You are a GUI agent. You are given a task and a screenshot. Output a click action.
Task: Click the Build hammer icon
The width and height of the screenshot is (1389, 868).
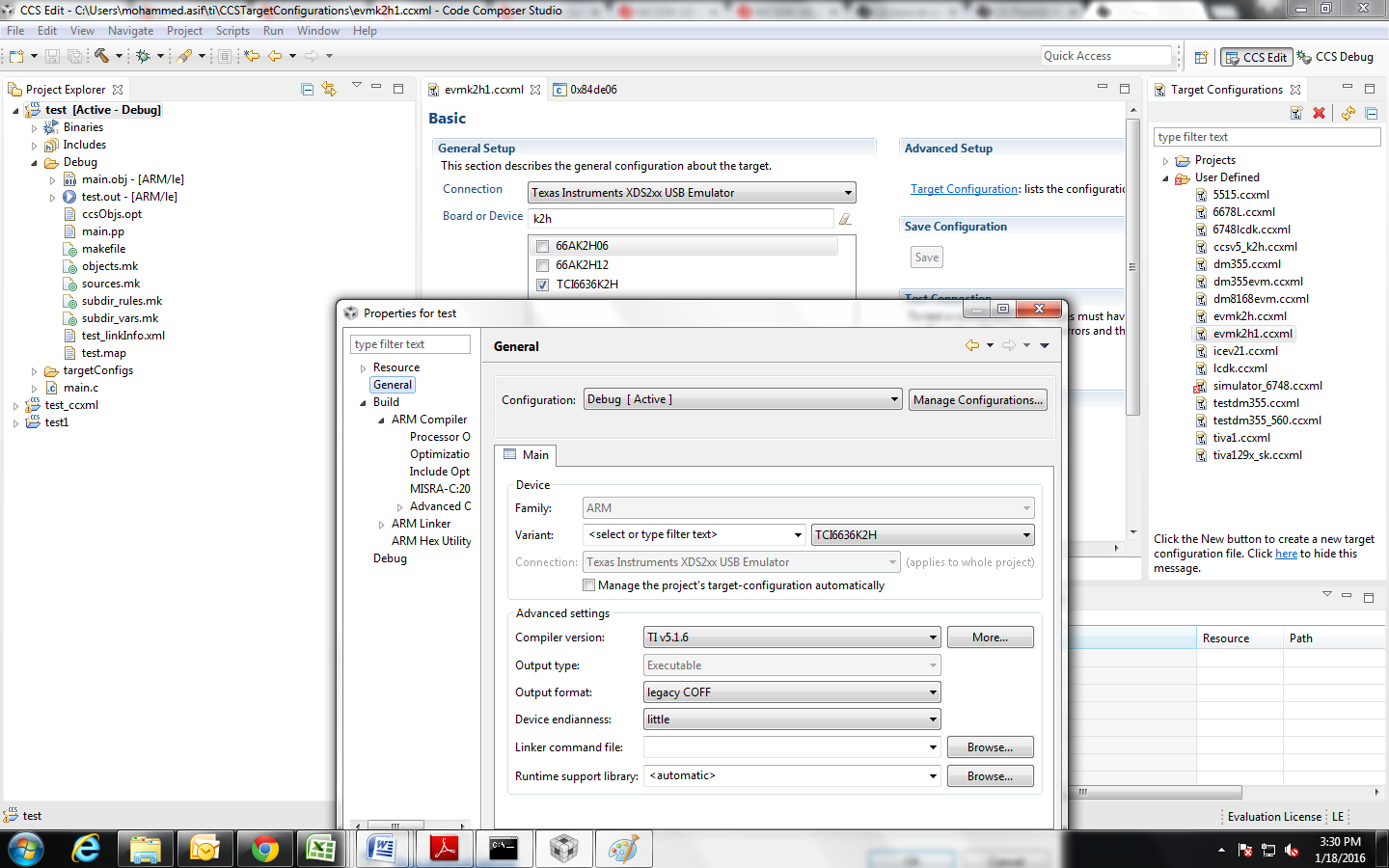101,56
